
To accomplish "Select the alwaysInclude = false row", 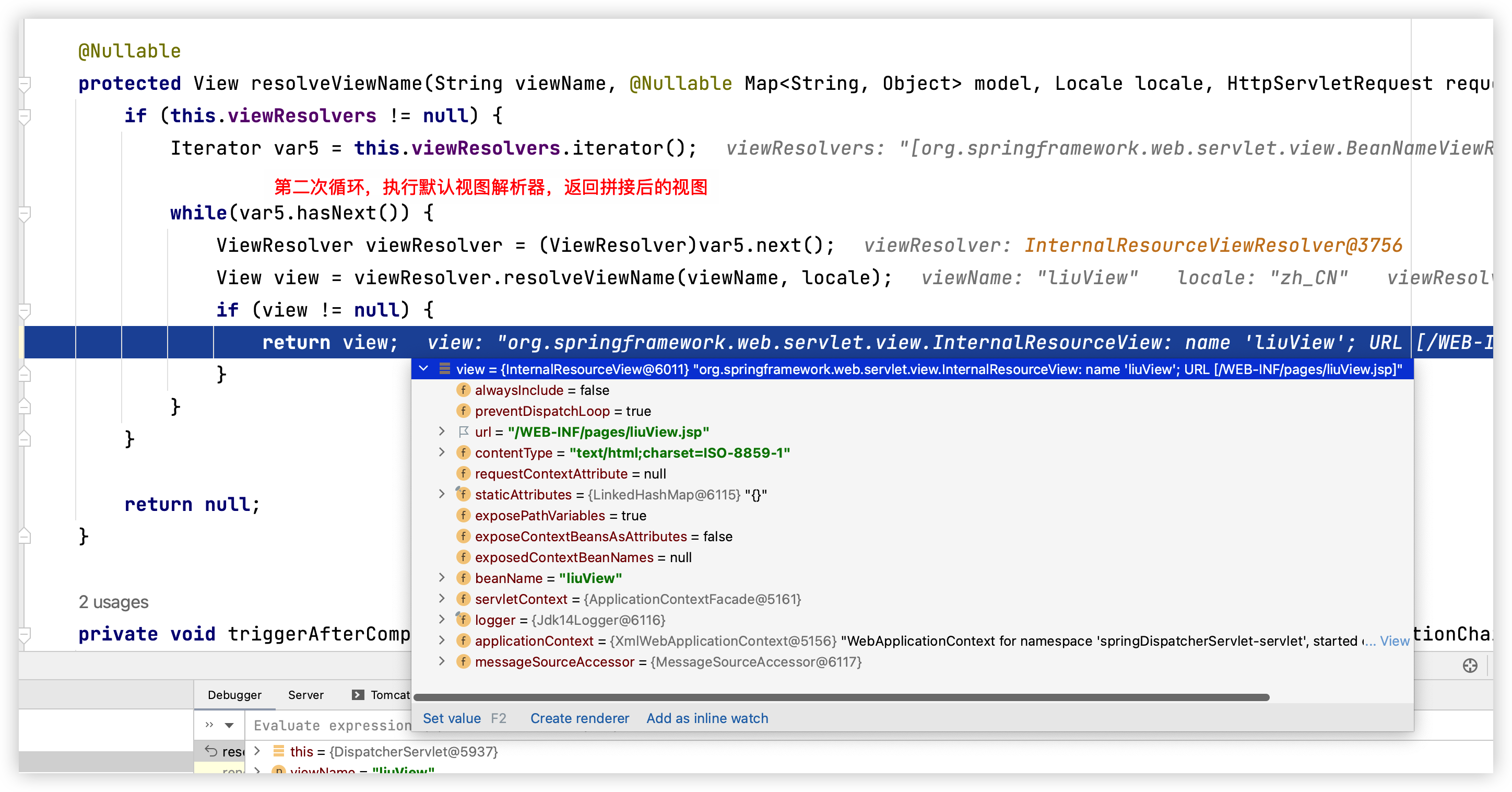I will (x=912, y=390).
